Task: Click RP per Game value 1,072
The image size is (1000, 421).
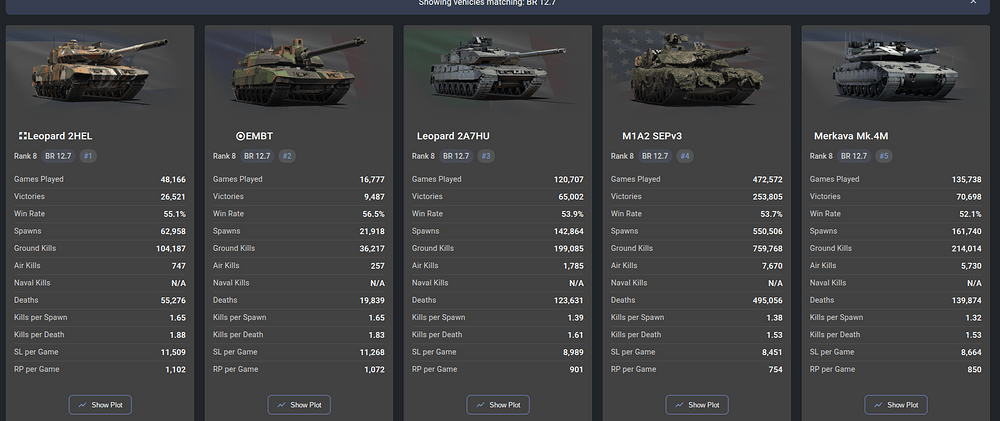Action: pos(374,369)
